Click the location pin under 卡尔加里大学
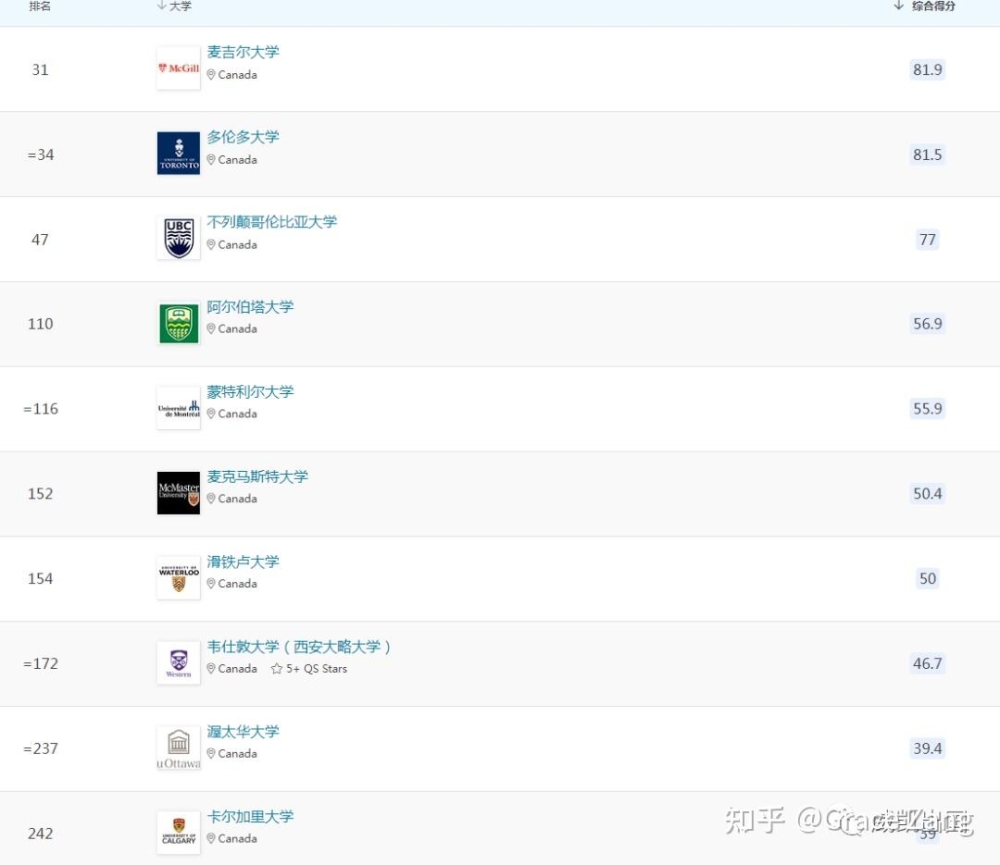 [x=211, y=838]
